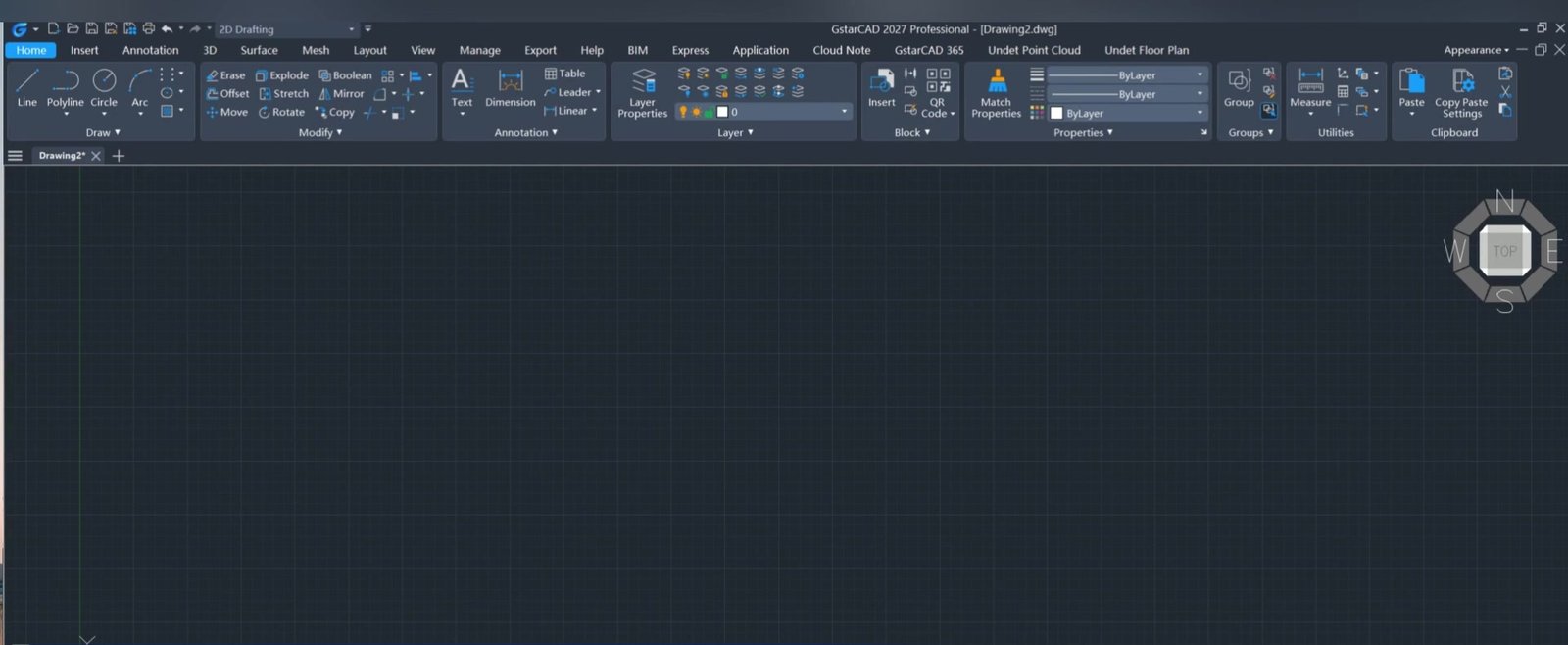Click the N compass direction on ViewCube

click(x=1505, y=202)
